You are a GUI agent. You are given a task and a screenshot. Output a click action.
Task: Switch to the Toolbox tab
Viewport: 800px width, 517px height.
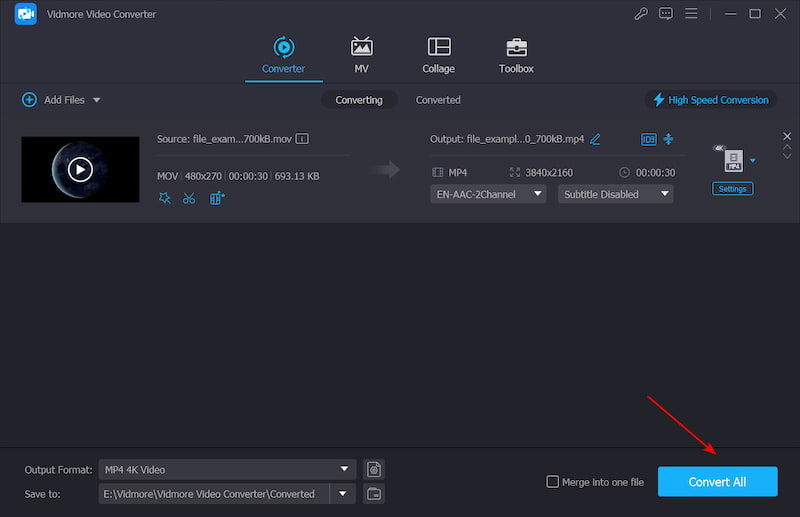tap(516, 55)
